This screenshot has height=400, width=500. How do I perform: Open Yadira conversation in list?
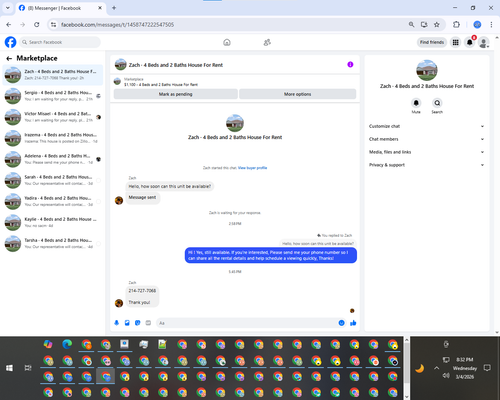tap(53, 201)
